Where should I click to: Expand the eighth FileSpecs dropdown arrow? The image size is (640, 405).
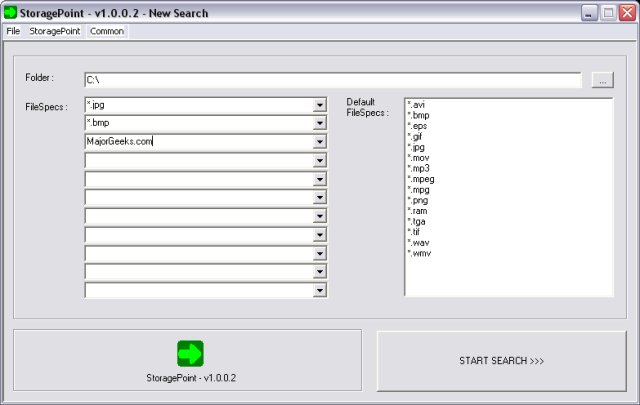(320, 235)
